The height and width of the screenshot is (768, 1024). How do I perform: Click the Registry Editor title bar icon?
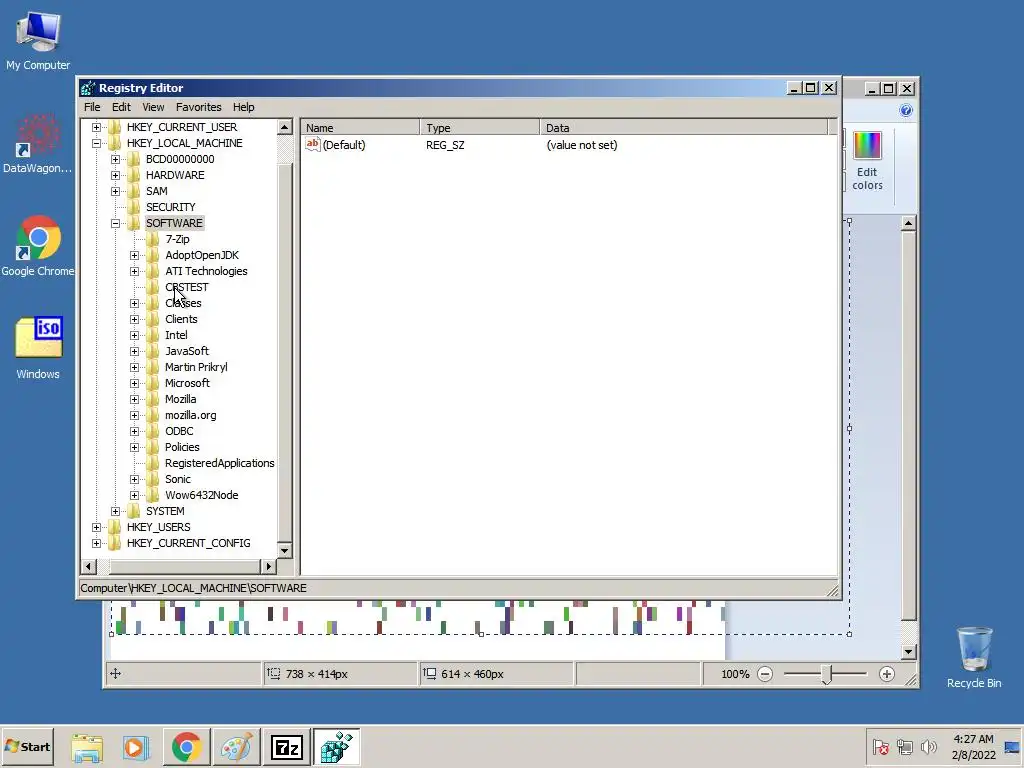click(x=88, y=88)
